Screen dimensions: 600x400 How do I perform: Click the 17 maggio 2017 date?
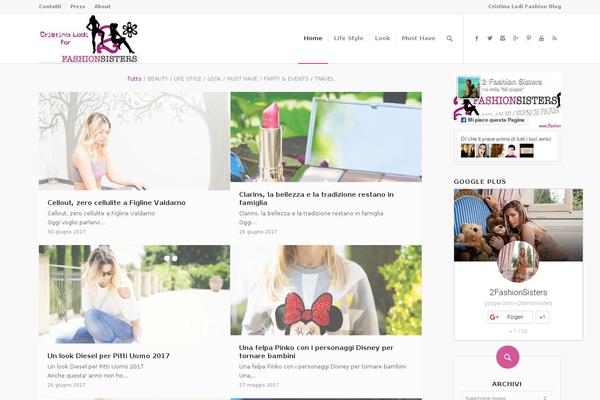coord(259,385)
